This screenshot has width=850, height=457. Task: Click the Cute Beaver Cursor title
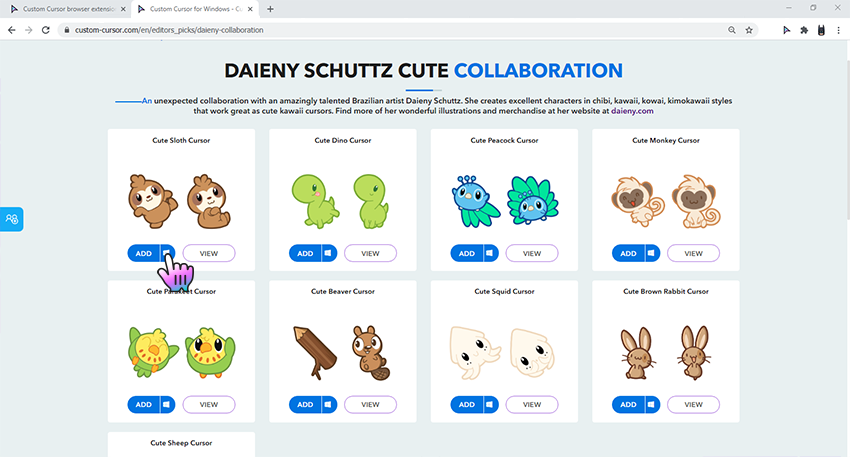pyautogui.click(x=343, y=291)
